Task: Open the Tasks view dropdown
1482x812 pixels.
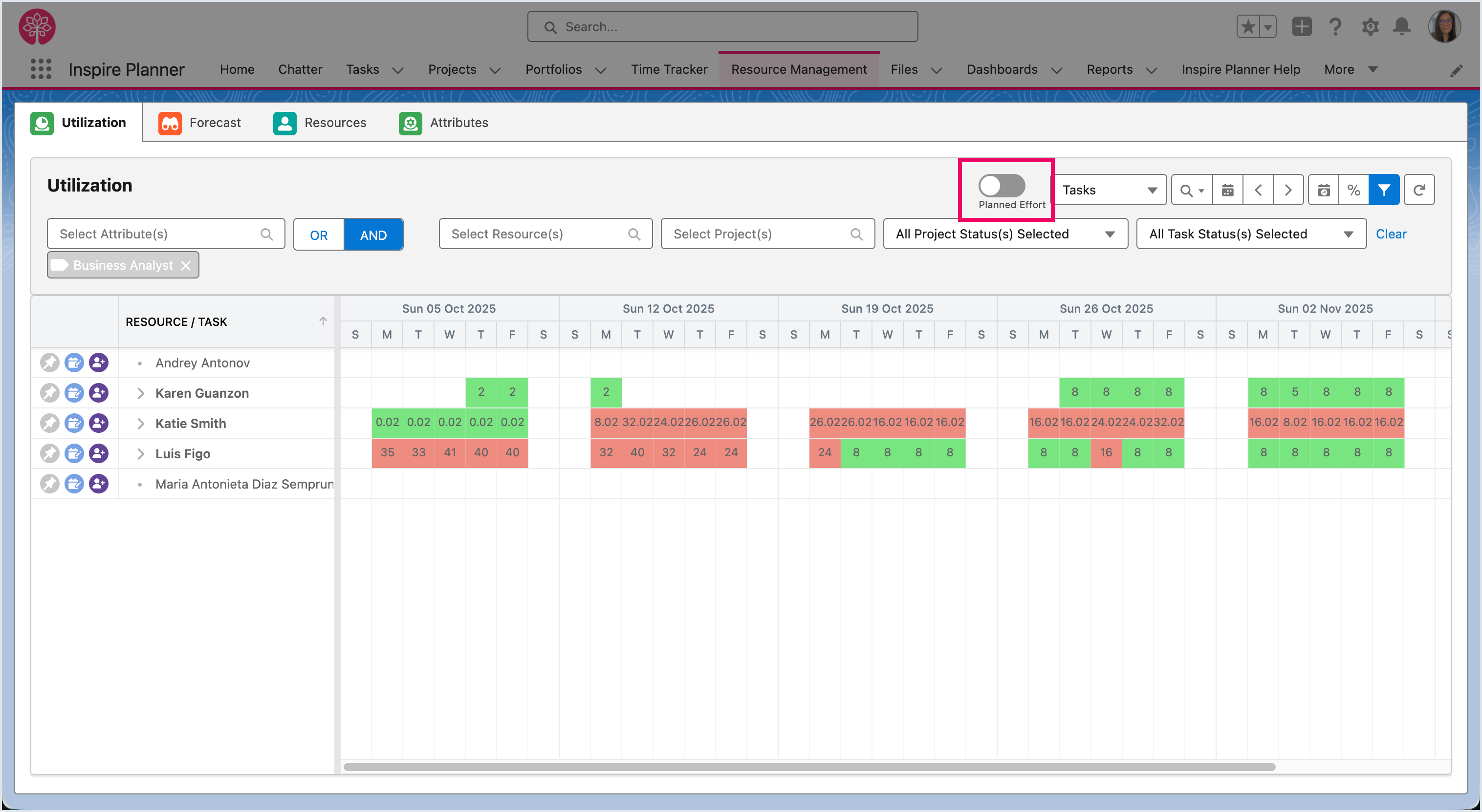Action: point(1109,190)
